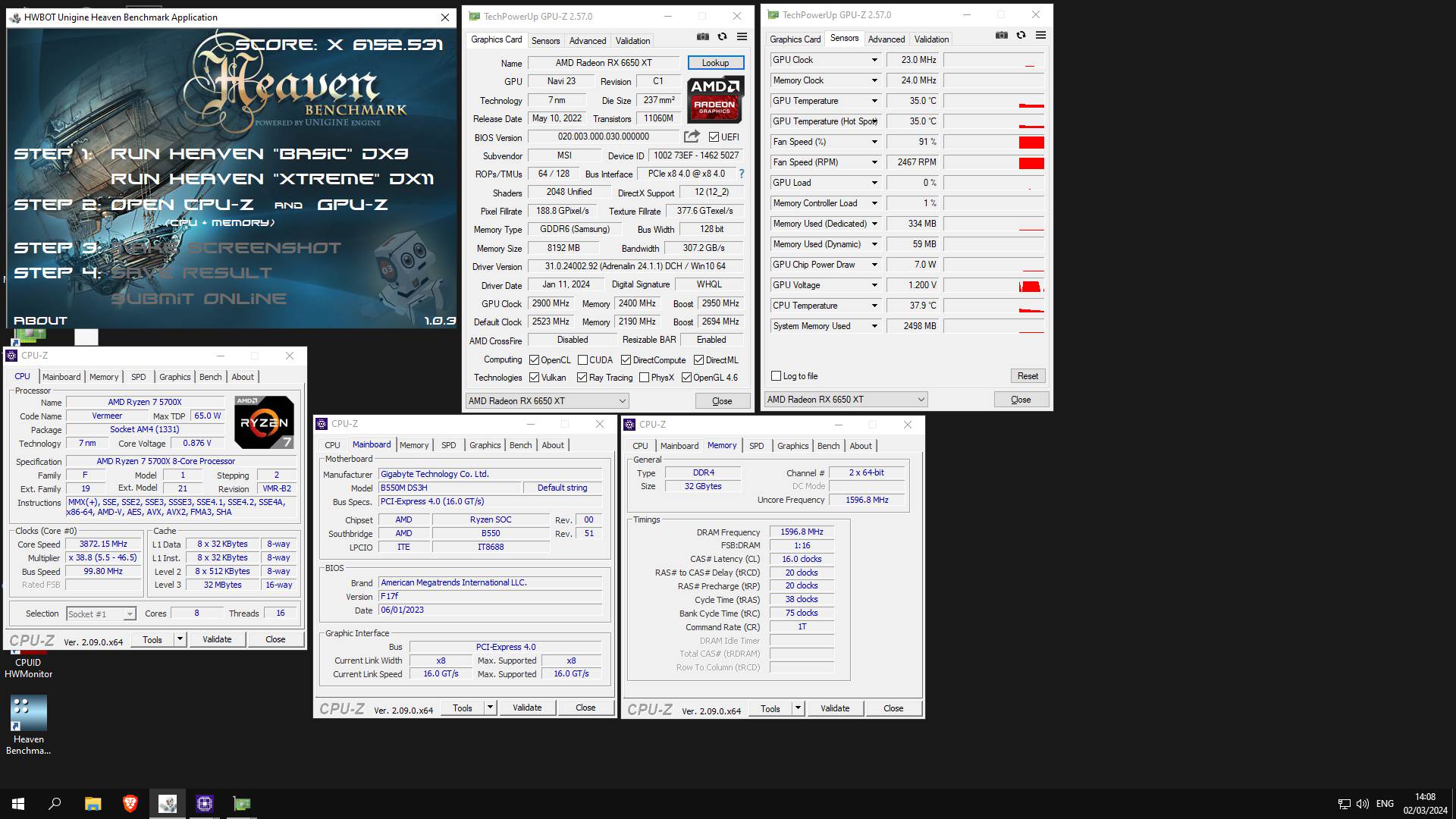
Task: Click the GPU Name field AMD Radeon RX 6650 XT
Action: click(604, 63)
